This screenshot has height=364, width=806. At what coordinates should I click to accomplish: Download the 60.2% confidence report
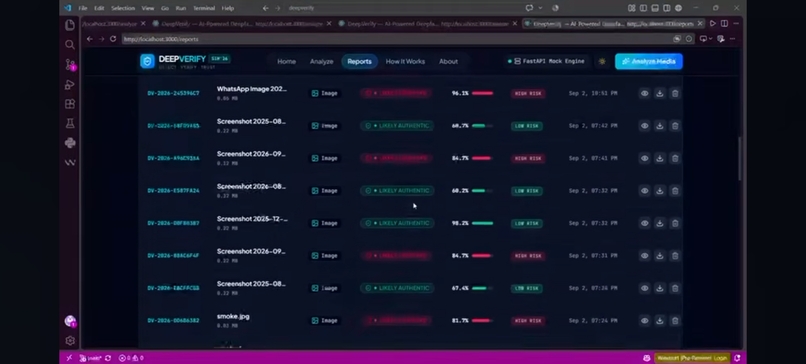click(660, 191)
